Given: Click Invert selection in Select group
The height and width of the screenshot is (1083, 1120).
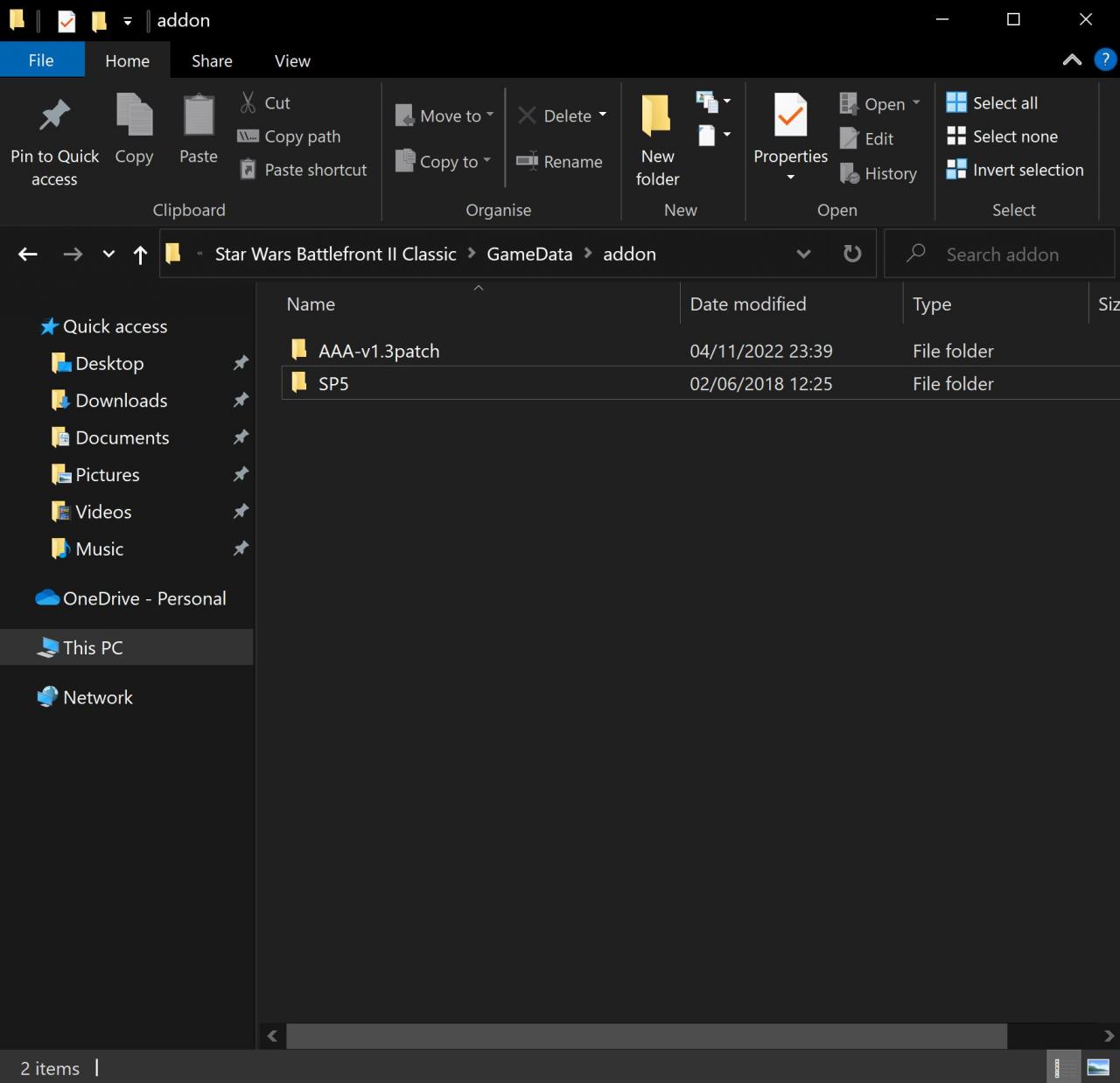Looking at the screenshot, I should click(1015, 170).
